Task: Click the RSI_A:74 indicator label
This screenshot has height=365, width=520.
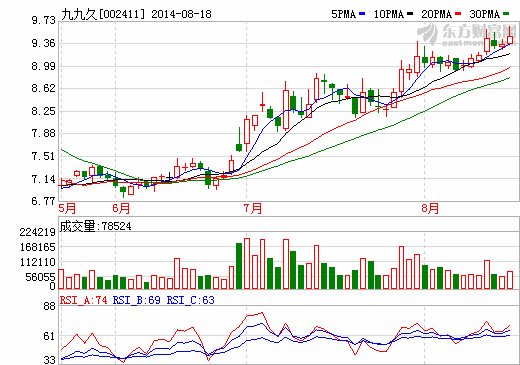Action: click(84, 300)
